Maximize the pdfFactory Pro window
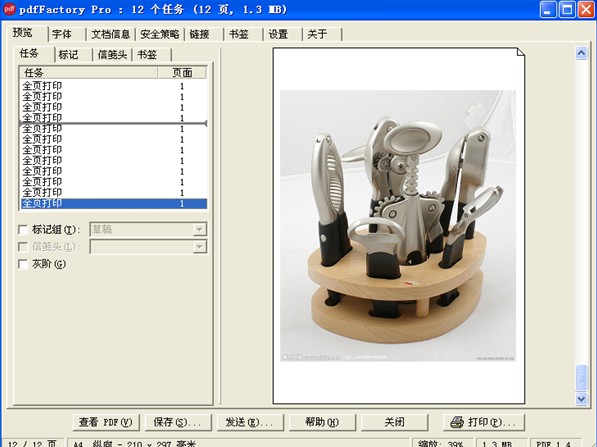Screen dimensions: 597x447 (x=567, y=10)
